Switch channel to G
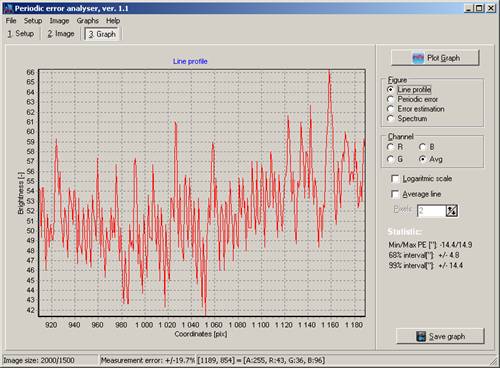The height and width of the screenshot is (368, 500). click(391, 159)
